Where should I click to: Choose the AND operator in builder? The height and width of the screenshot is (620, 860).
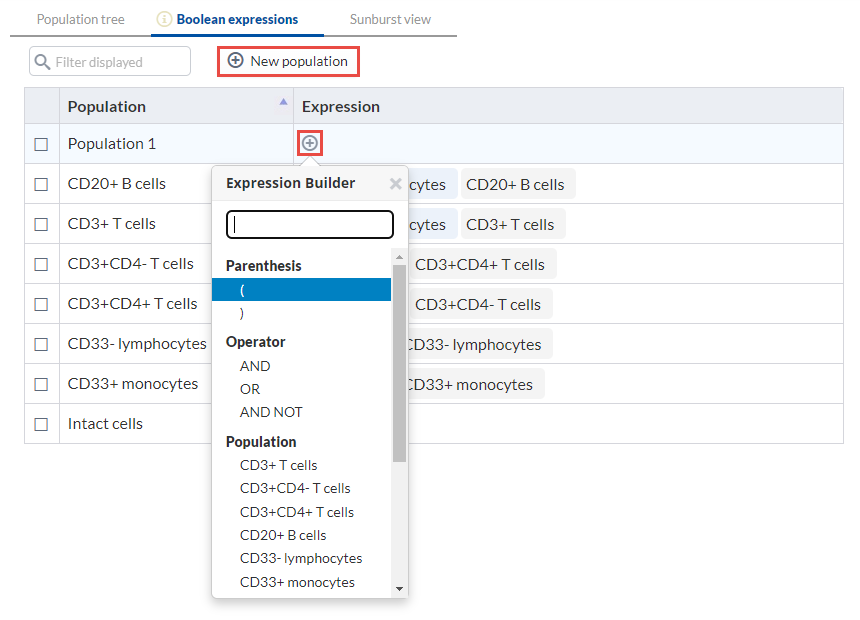point(255,366)
